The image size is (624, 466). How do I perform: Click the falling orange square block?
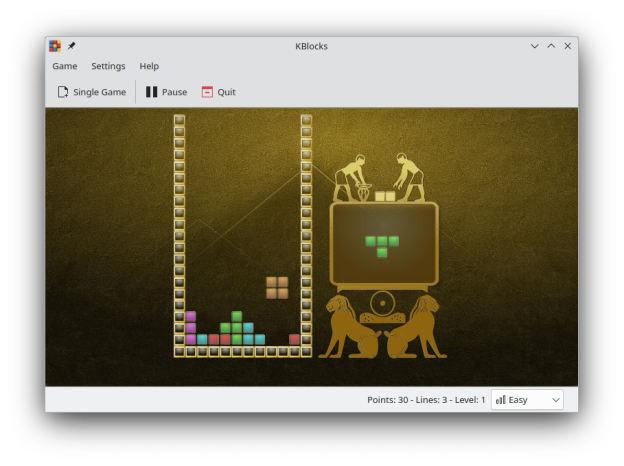click(x=277, y=288)
